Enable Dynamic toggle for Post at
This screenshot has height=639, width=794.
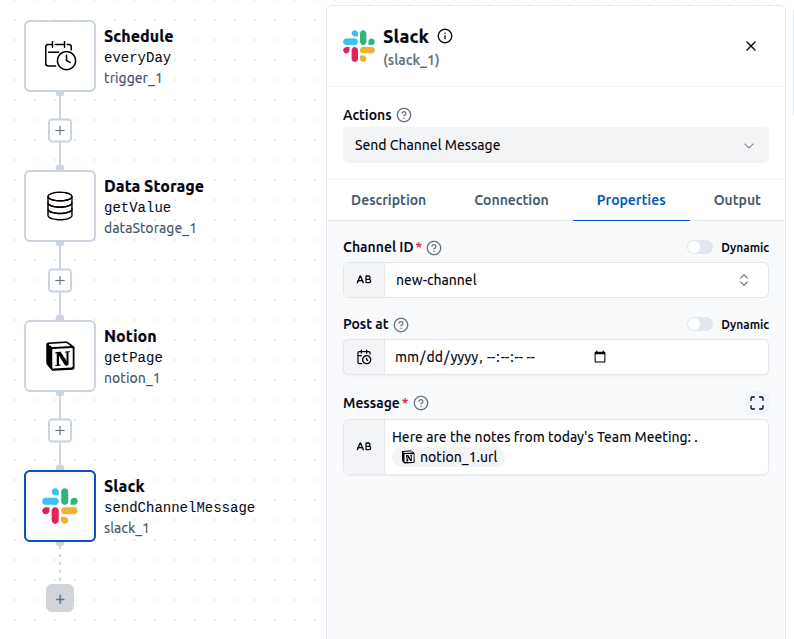point(700,324)
